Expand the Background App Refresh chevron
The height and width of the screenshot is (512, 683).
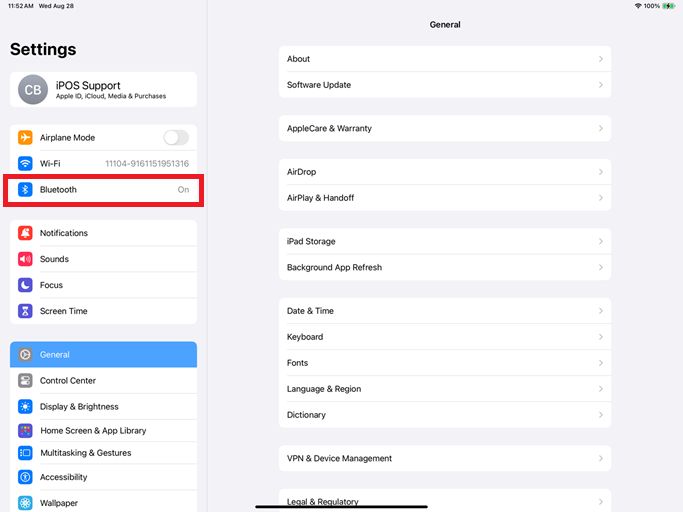coord(601,267)
